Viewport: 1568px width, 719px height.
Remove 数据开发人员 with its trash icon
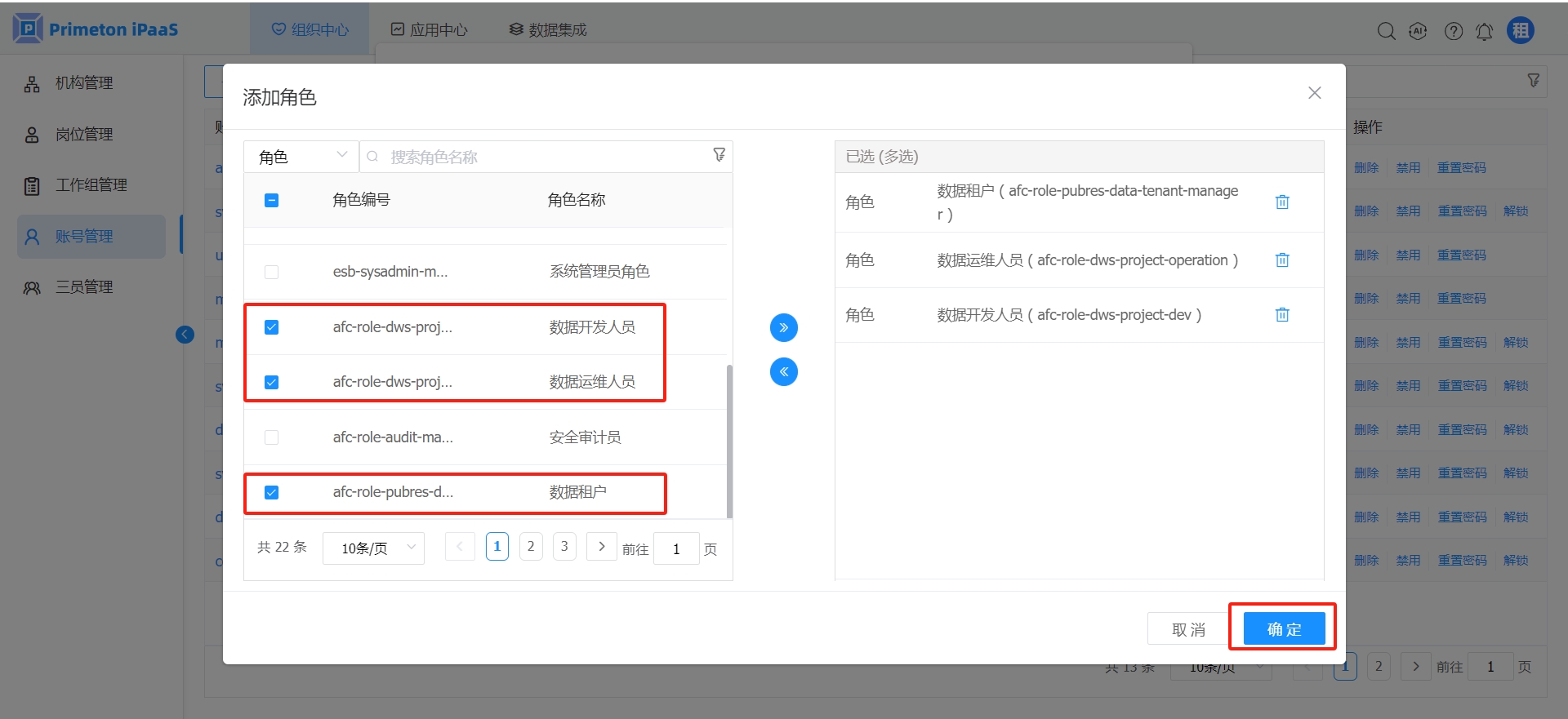(1282, 315)
